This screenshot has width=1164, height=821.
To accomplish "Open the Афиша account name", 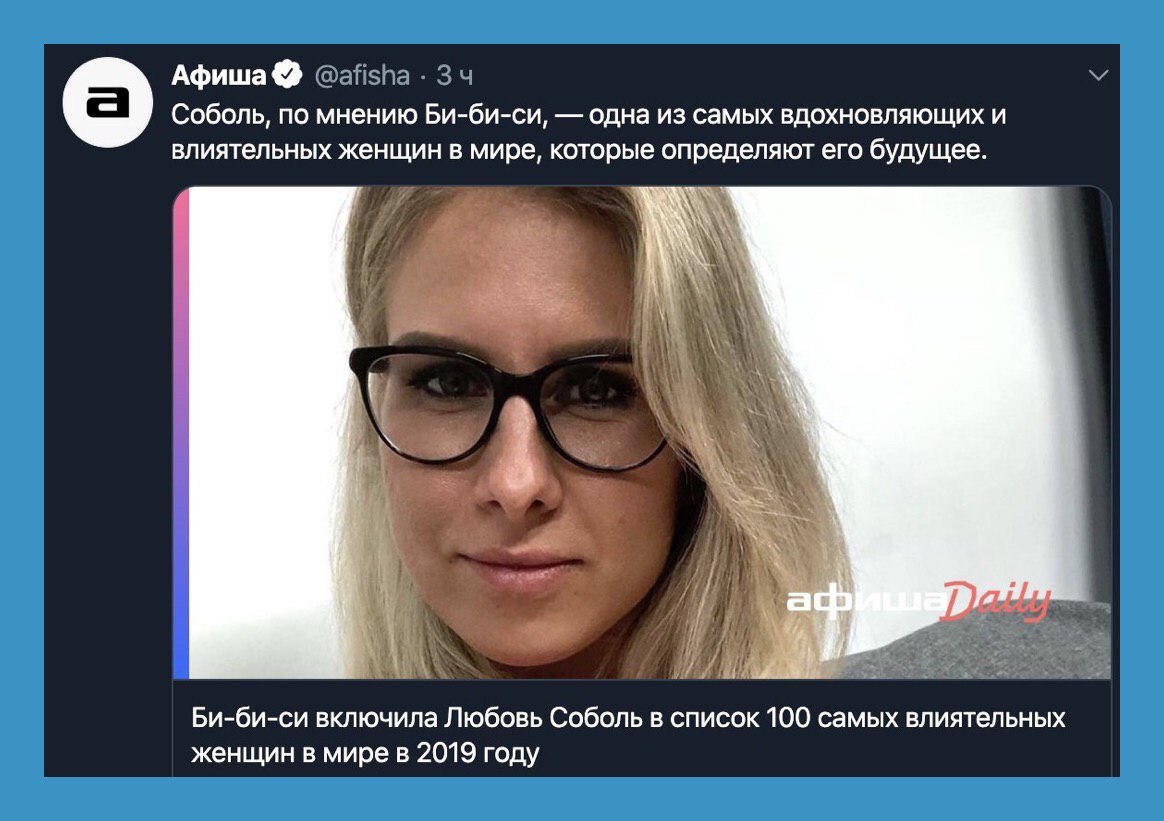I will tap(218, 75).
